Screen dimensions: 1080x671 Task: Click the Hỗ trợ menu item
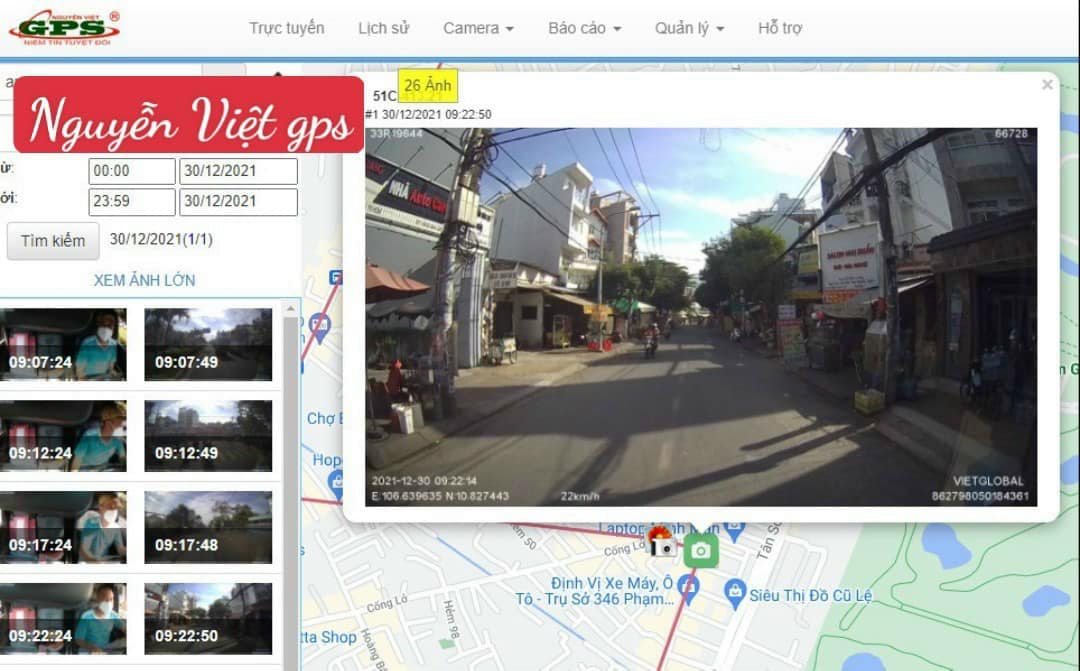tap(780, 28)
